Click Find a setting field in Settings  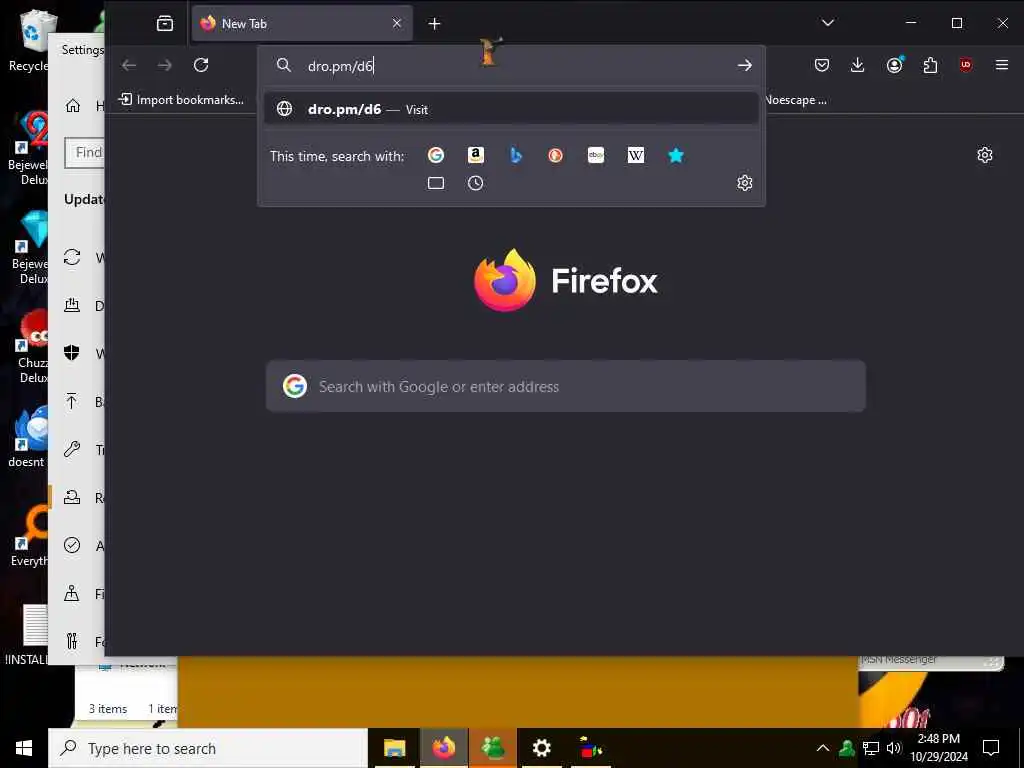tap(85, 153)
